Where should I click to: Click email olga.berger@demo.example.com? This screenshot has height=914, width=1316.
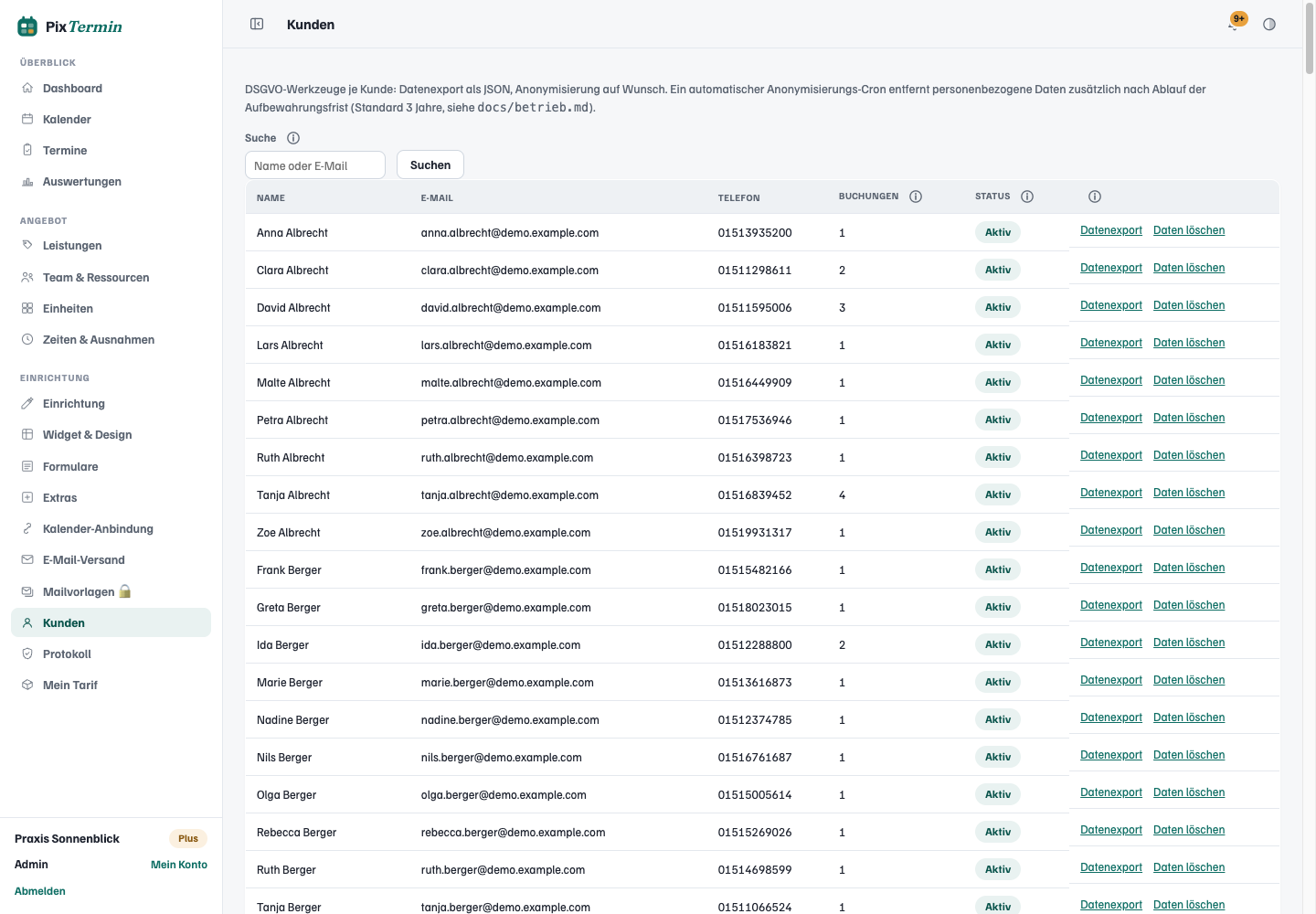click(504, 795)
